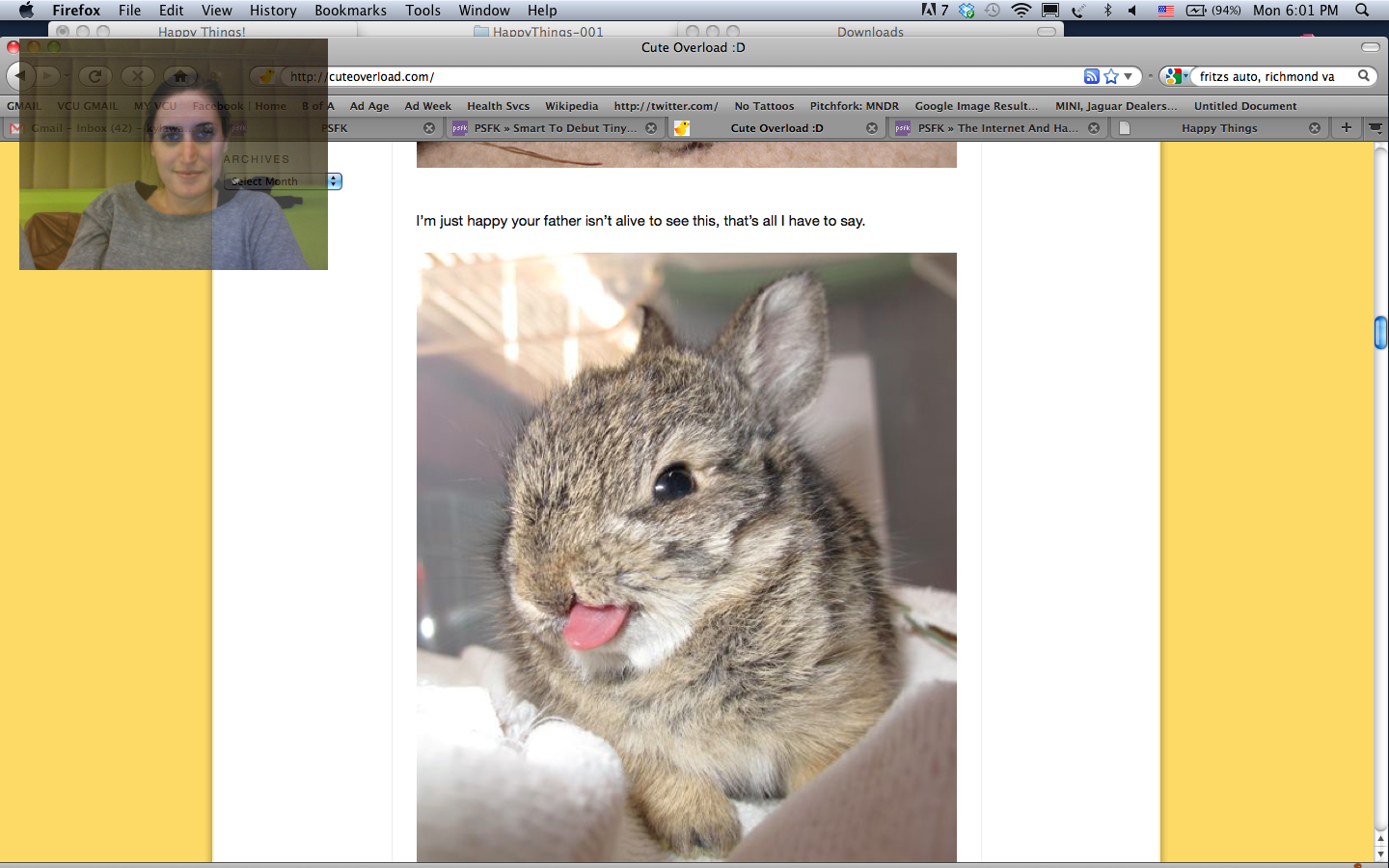
Task: Click the search magnifier in search box
Action: coord(1364,76)
